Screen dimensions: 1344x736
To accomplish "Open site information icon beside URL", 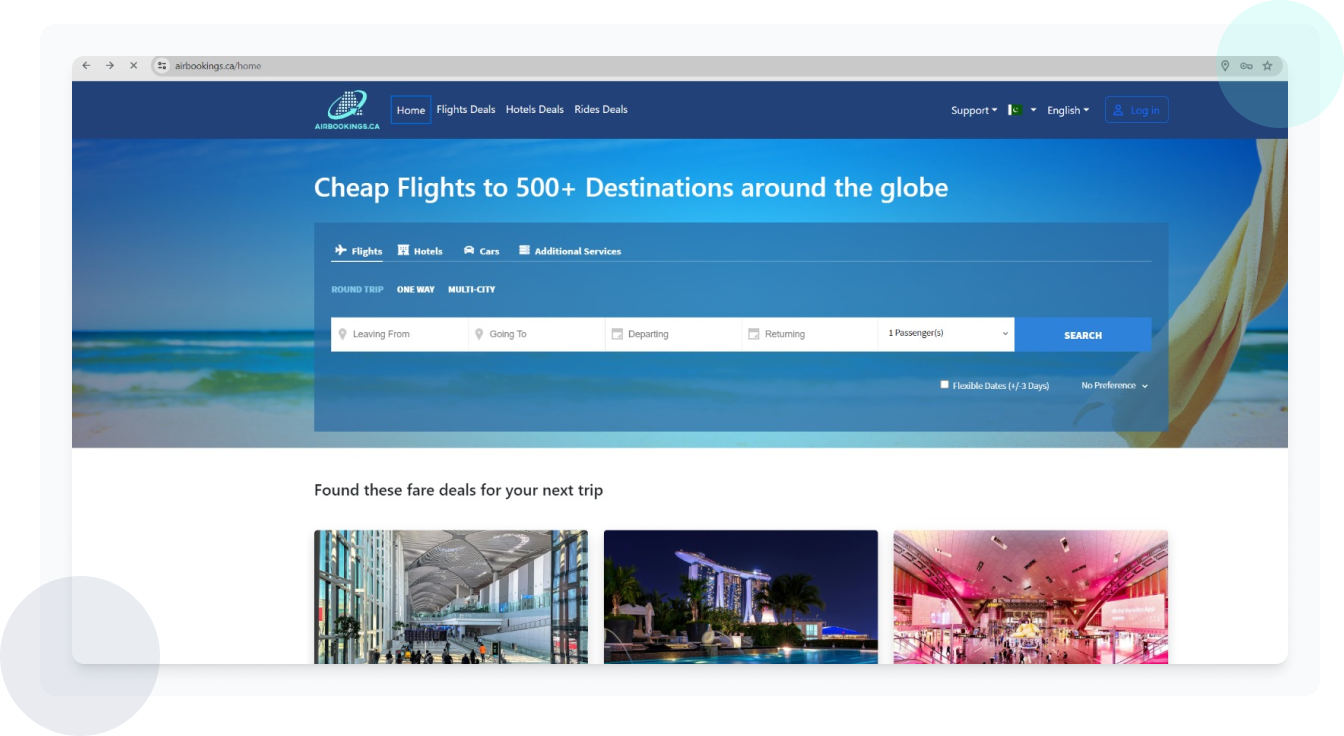I will point(162,66).
